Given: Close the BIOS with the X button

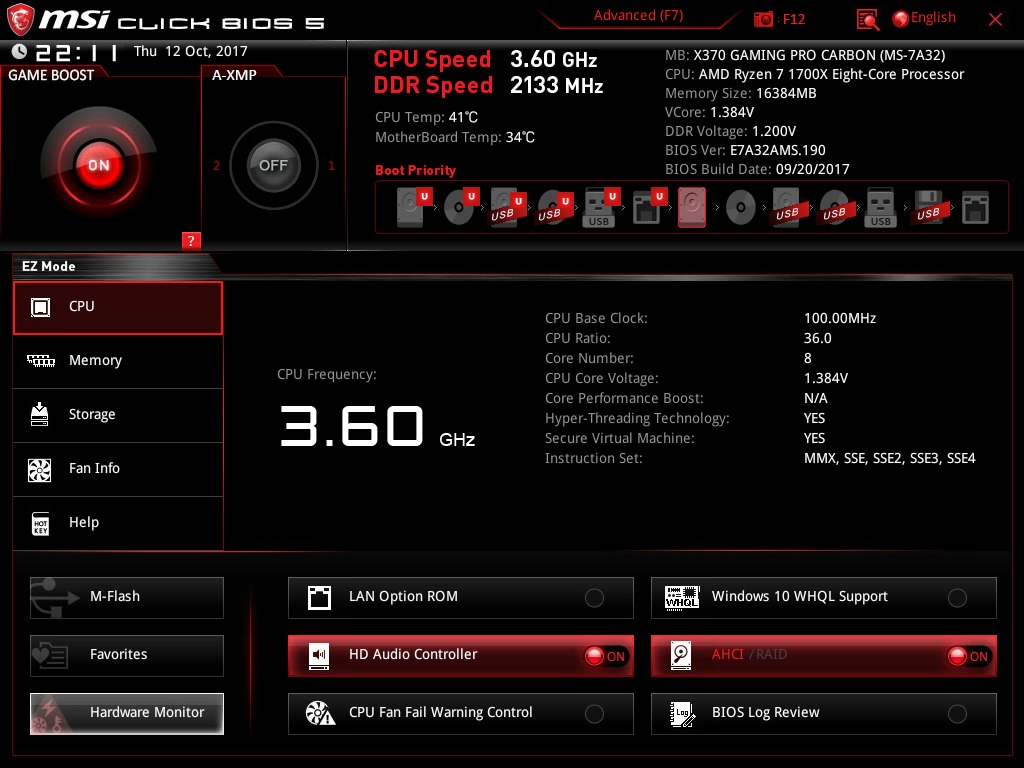Looking at the screenshot, I should pos(995,20).
